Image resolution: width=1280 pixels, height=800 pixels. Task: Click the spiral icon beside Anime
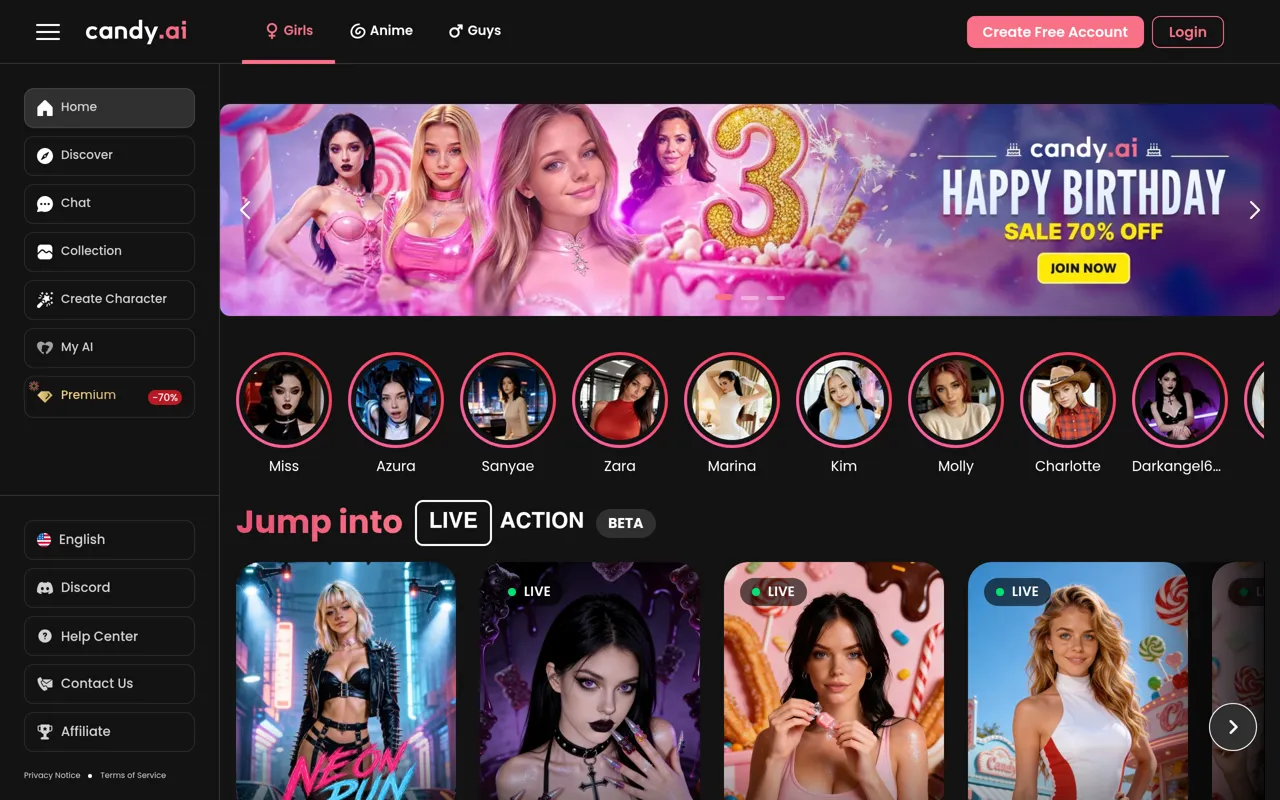357,31
